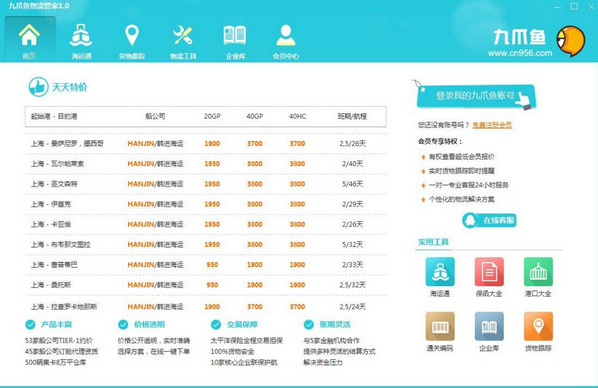Screen dimensions: 598x388
Task: Open the 企业库 book icon in top navigation
Action: pyautogui.click(x=235, y=35)
